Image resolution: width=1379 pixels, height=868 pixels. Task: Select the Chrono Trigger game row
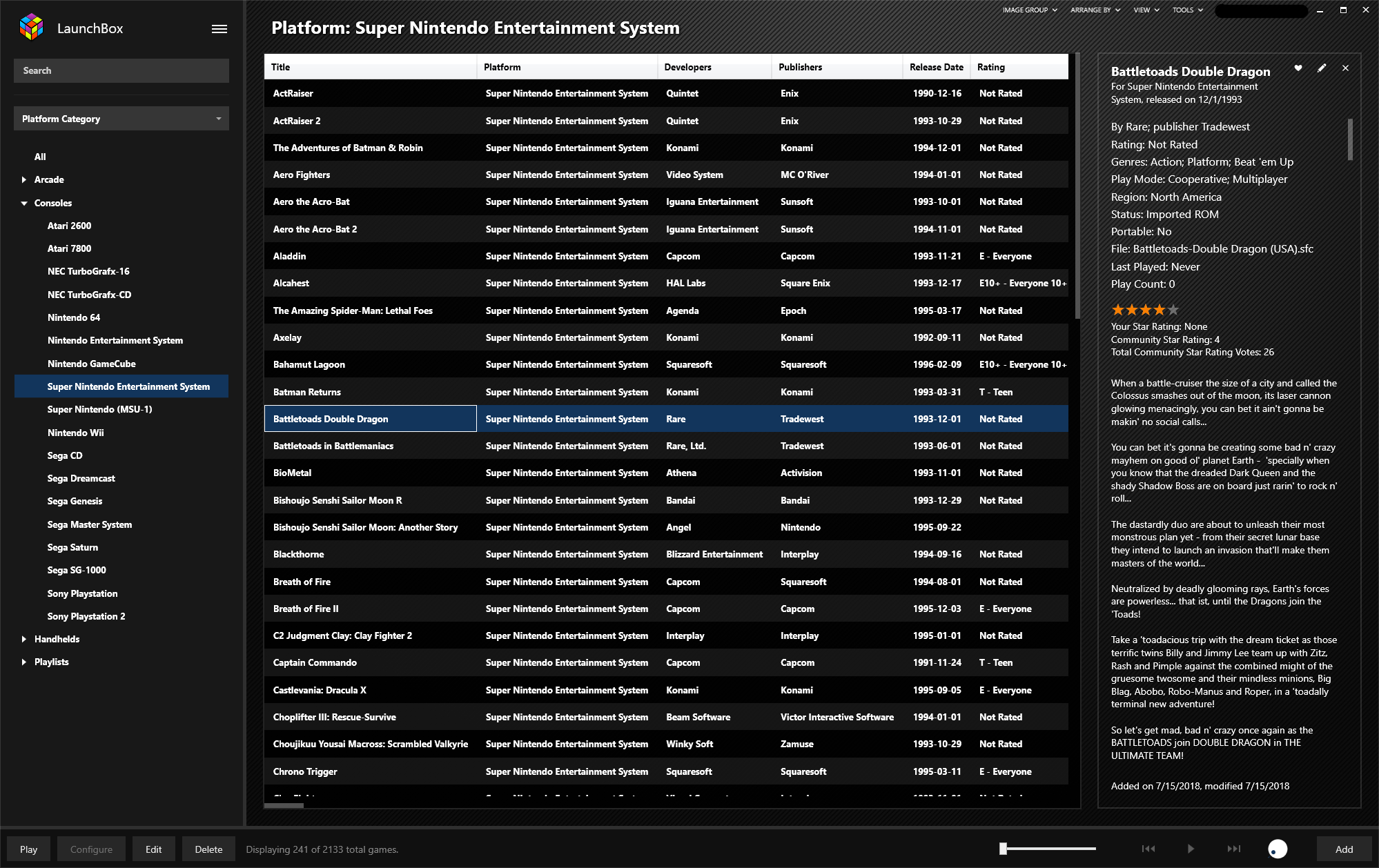pos(666,771)
